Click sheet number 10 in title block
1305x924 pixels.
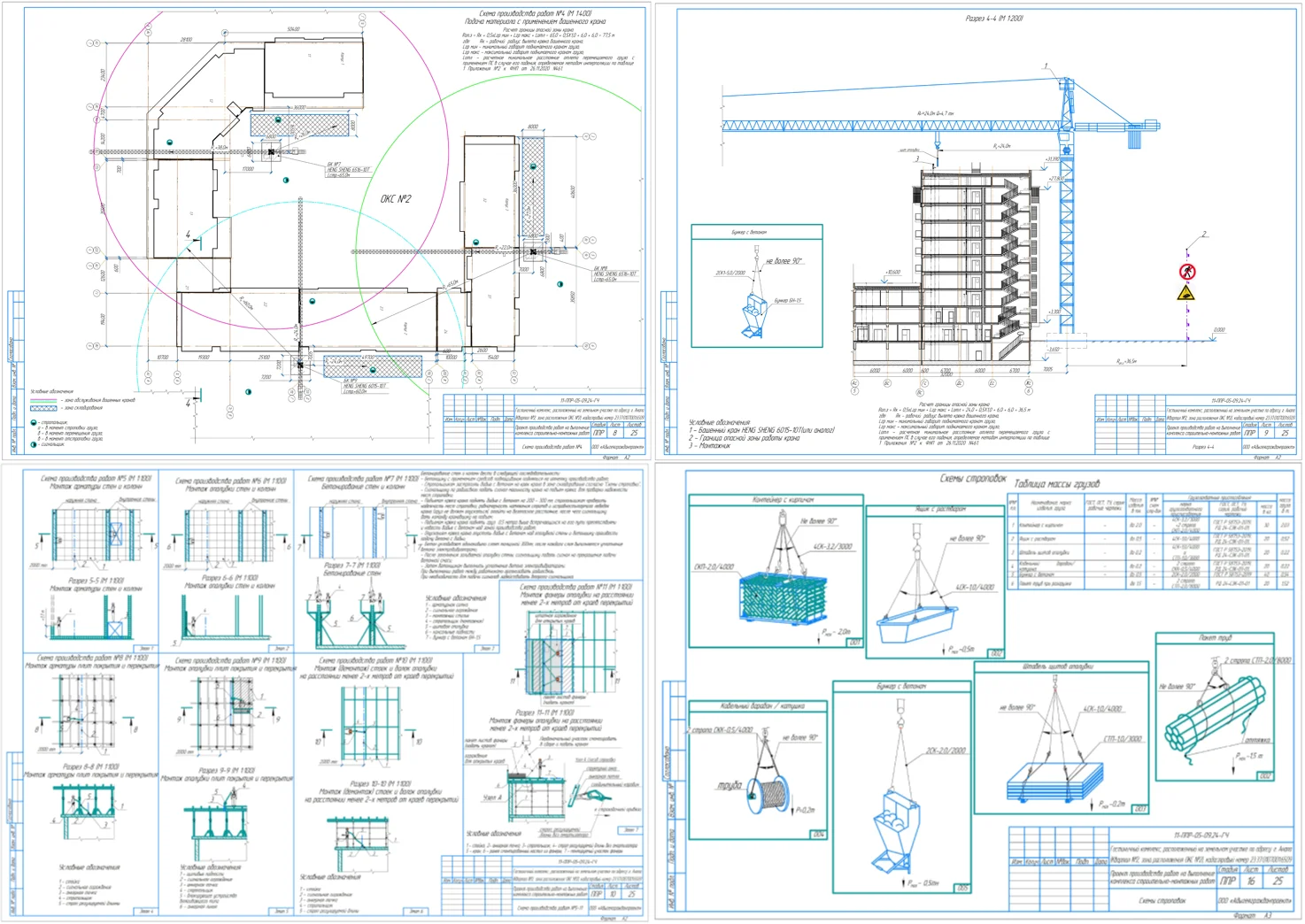pos(613,894)
